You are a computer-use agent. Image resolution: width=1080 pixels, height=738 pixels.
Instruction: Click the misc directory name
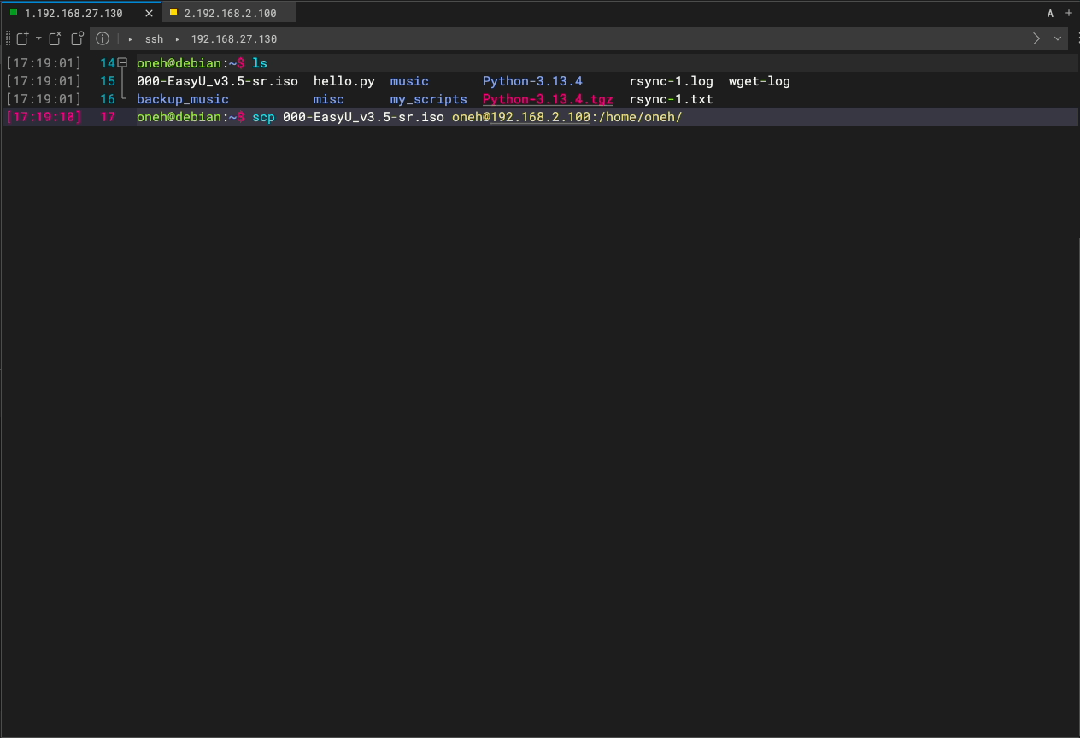tap(329, 99)
